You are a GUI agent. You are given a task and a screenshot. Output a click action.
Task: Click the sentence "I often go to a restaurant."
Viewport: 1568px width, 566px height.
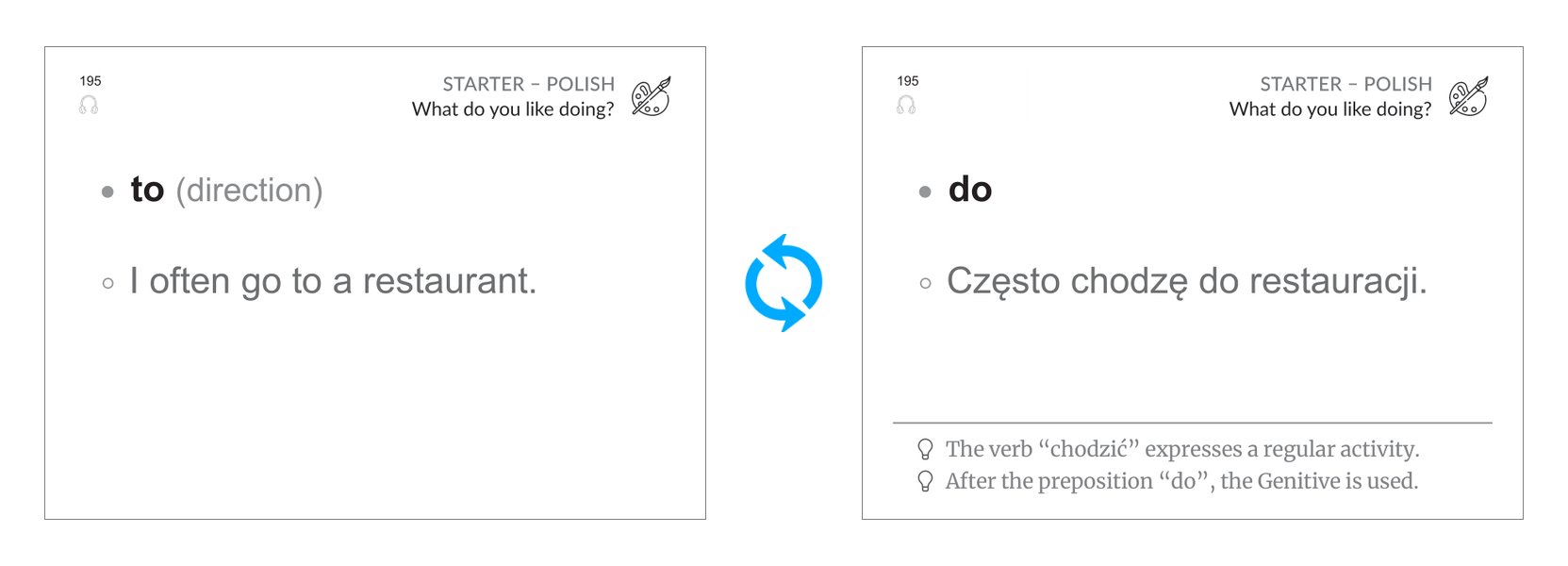(333, 281)
